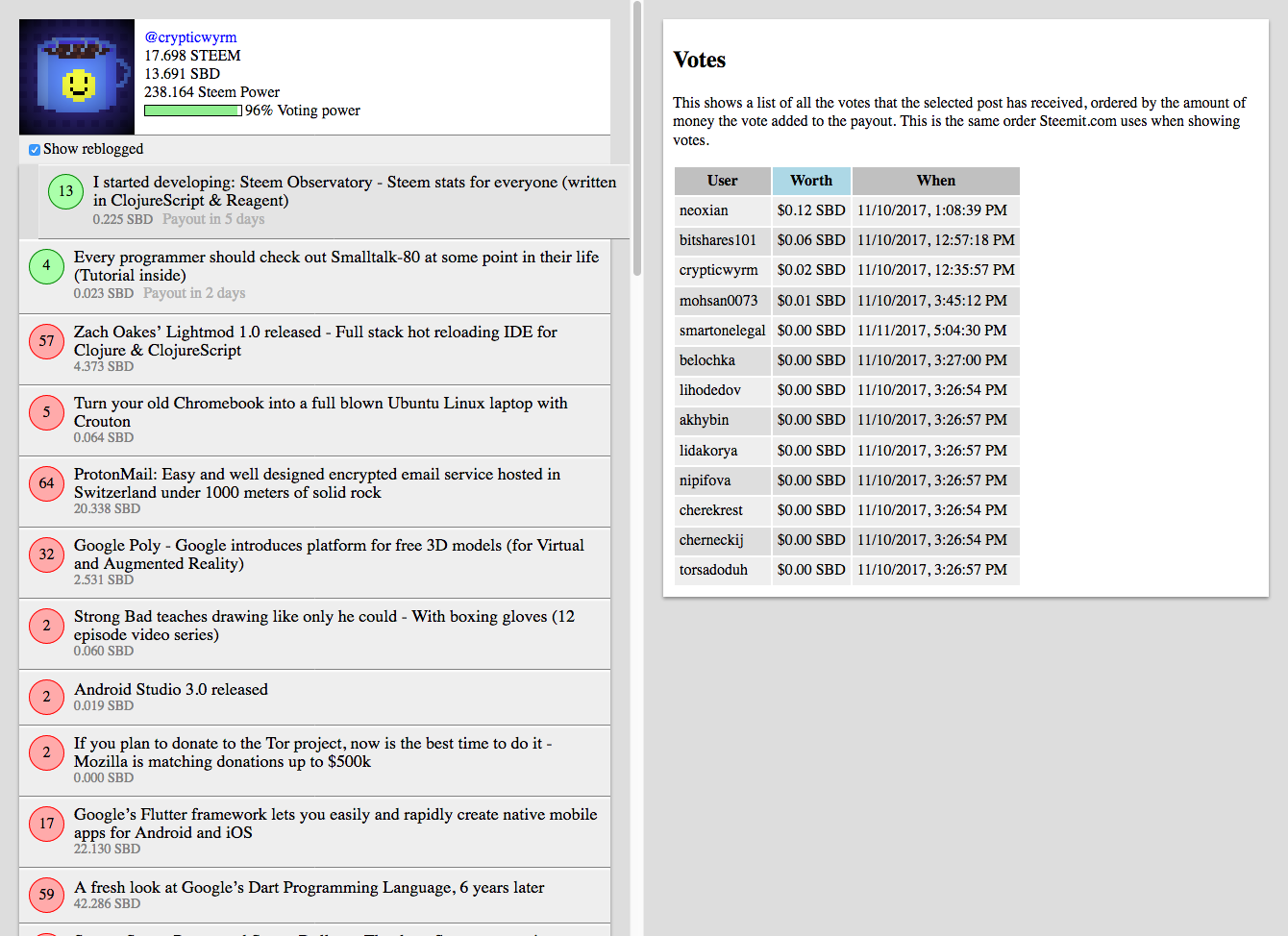Screen dimensions: 1288x936
Task: Click the voting power progress bar
Action: click(x=193, y=111)
